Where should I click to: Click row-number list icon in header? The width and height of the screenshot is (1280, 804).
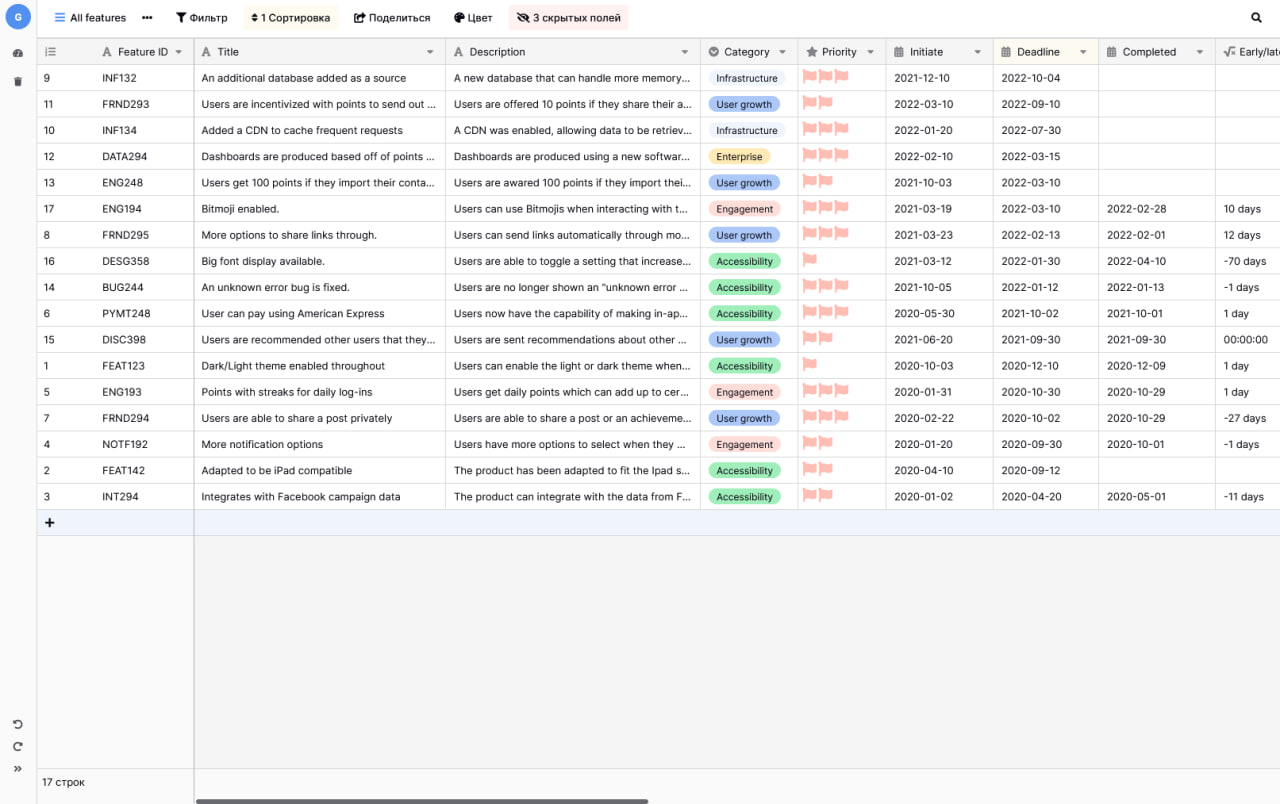(50, 52)
